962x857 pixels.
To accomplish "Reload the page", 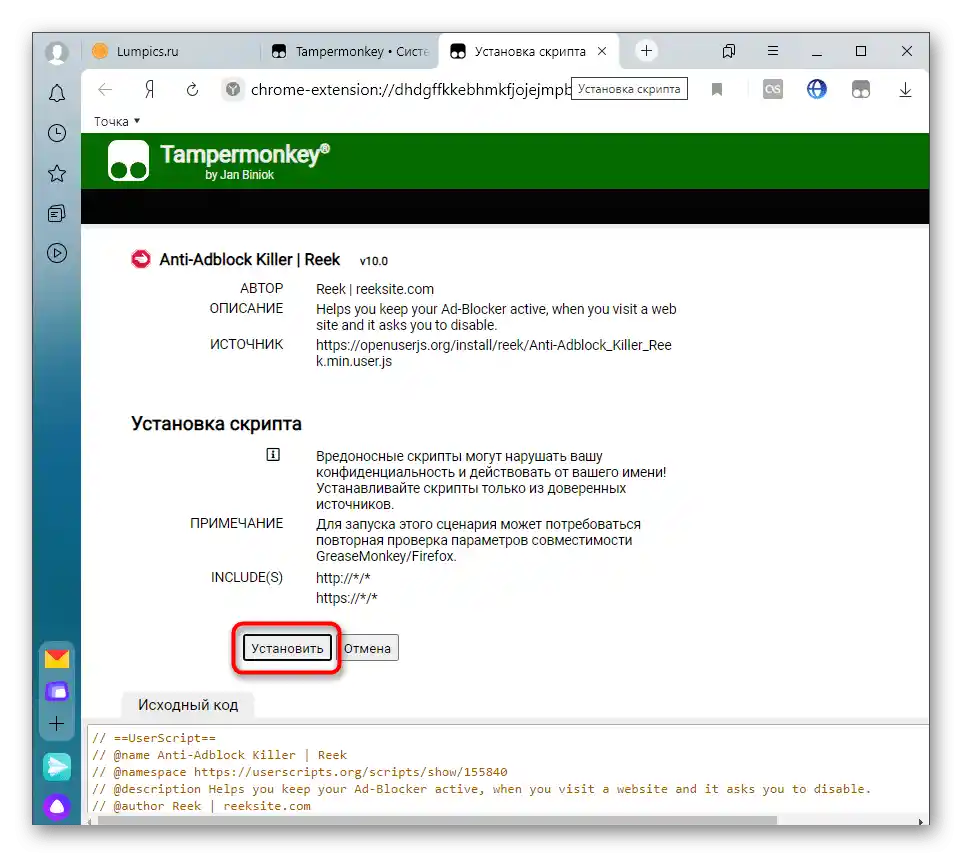I will click(x=193, y=90).
